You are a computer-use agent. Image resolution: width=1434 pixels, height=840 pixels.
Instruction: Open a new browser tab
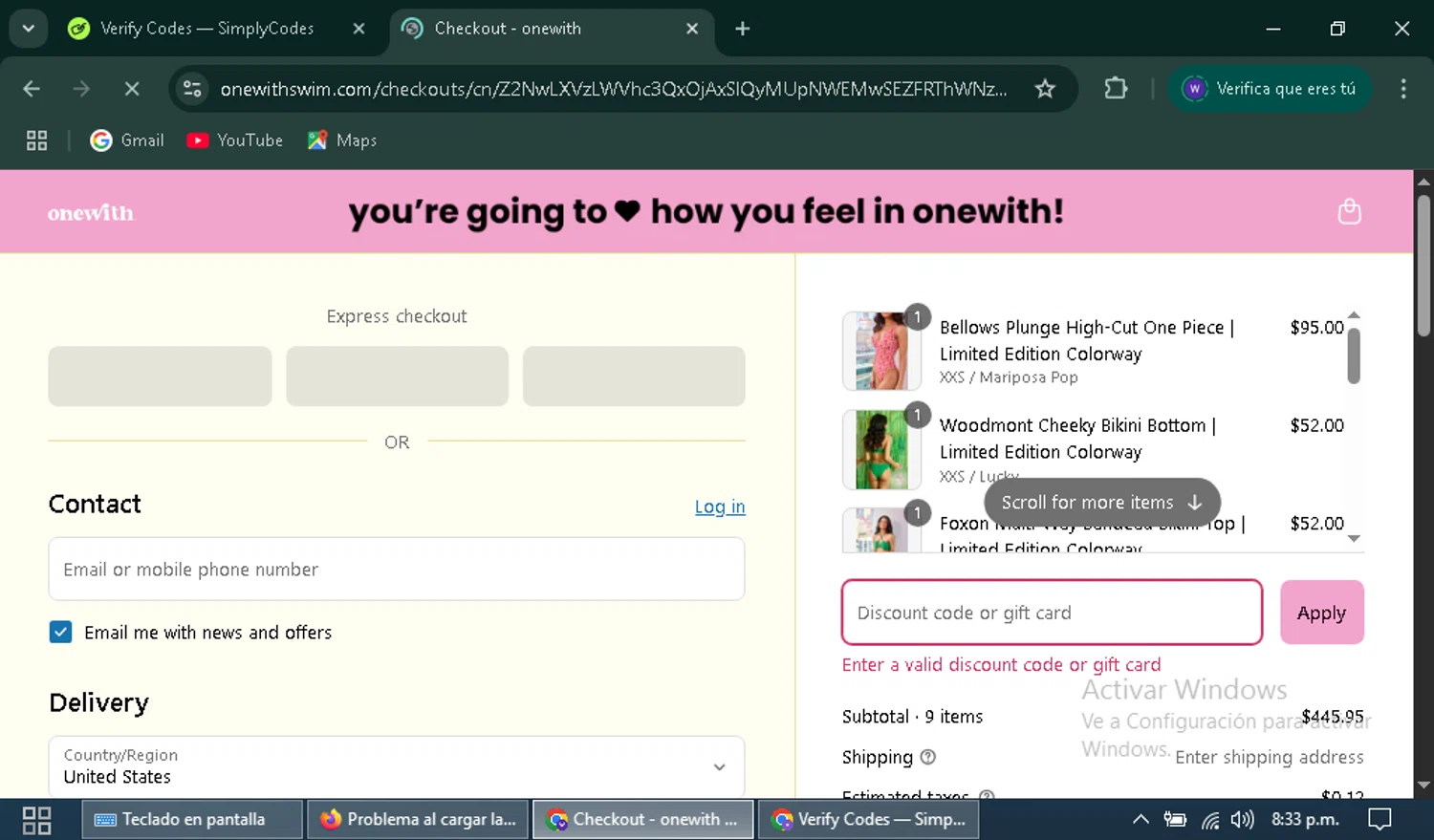point(743,29)
